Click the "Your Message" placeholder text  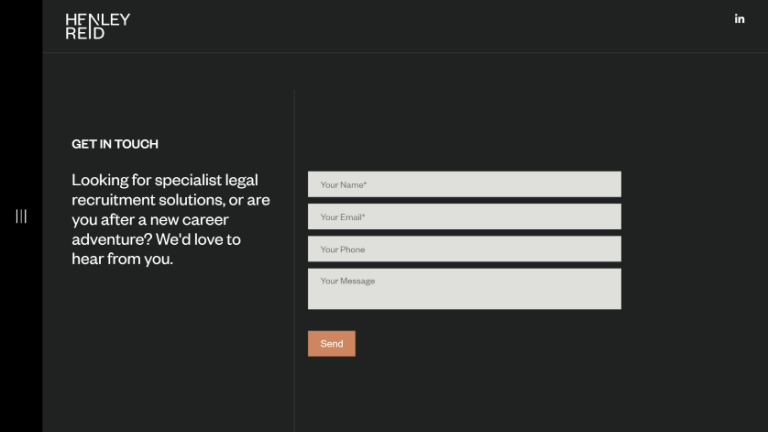pyautogui.click(x=348, y=281)
